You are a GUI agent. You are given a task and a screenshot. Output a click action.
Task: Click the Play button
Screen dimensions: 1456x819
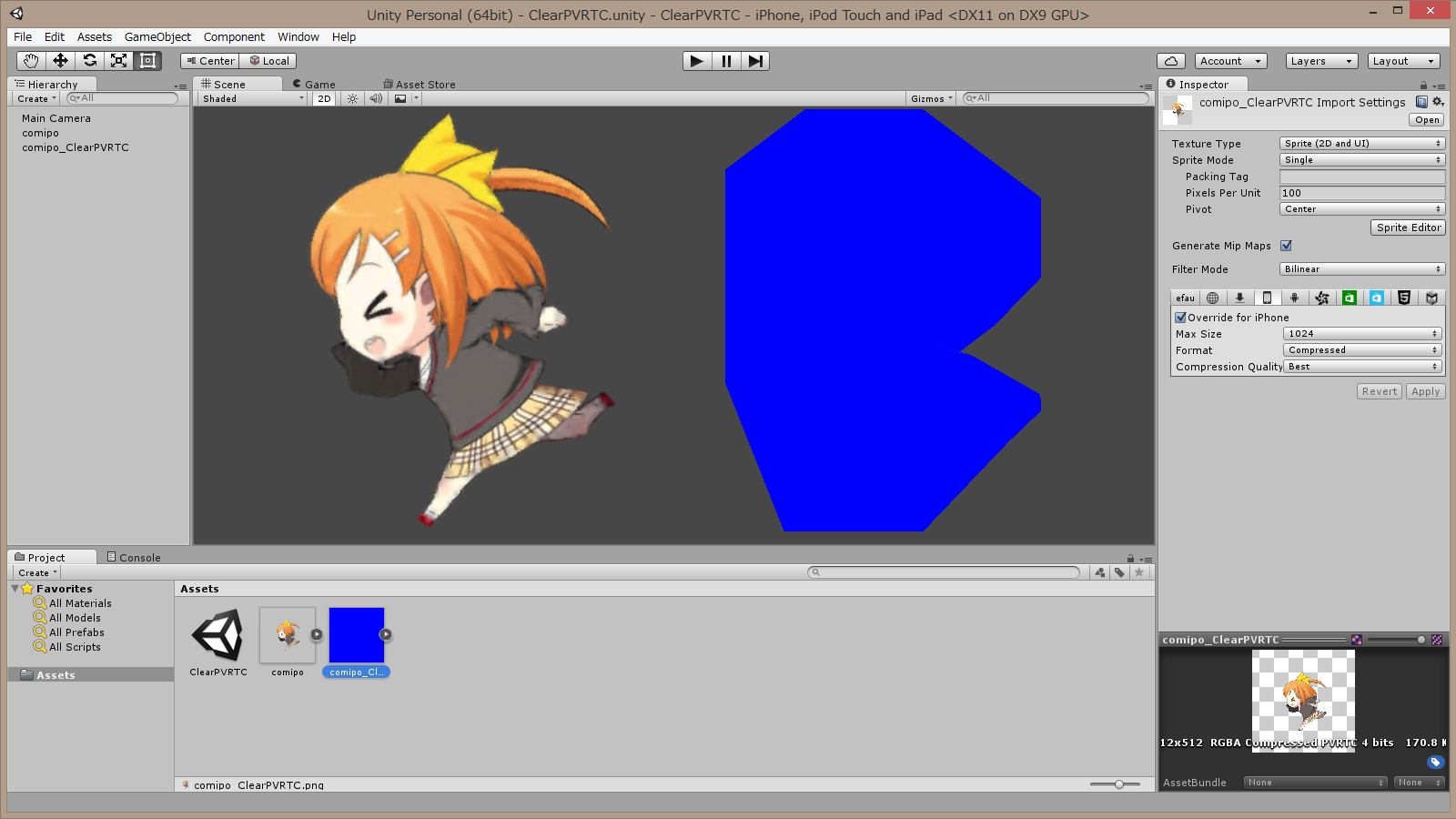click(697, 61)
